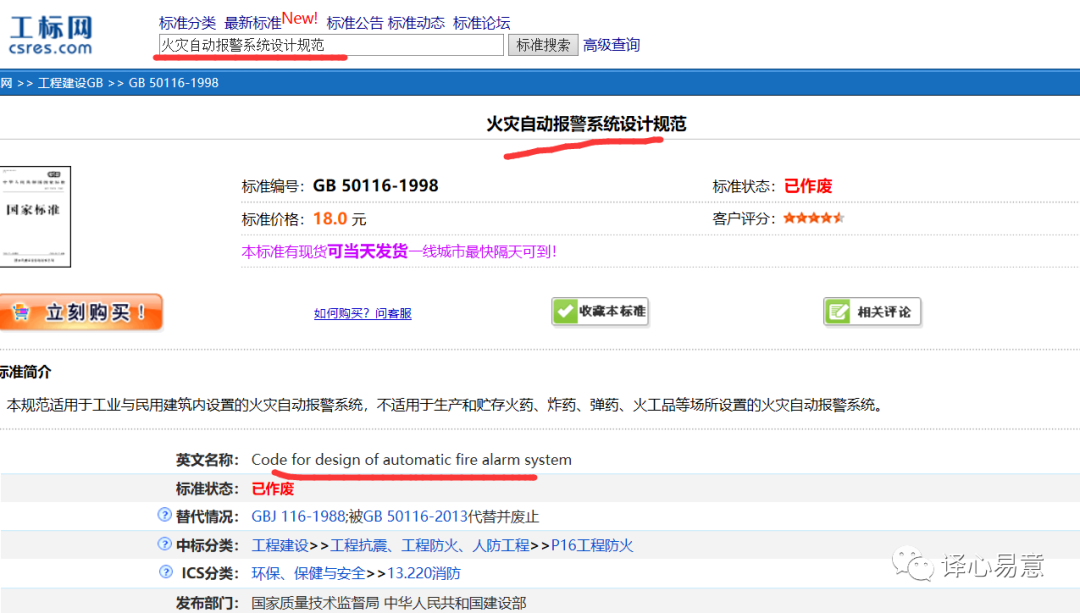
Task: Open the GB 50116-2013 replacement standard link
Action: [415, 517]
